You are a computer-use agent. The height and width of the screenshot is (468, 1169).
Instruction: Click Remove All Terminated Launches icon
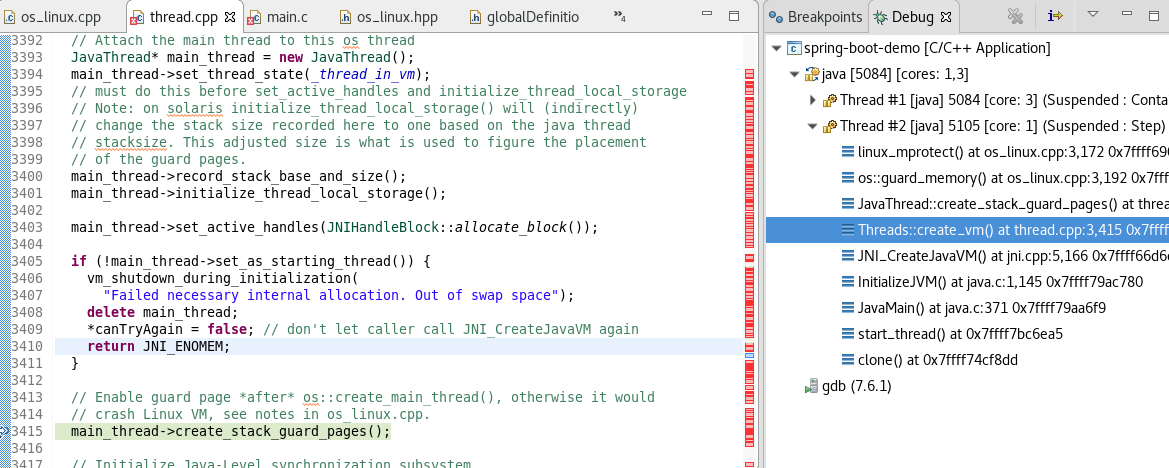(x=1015, y=15)
